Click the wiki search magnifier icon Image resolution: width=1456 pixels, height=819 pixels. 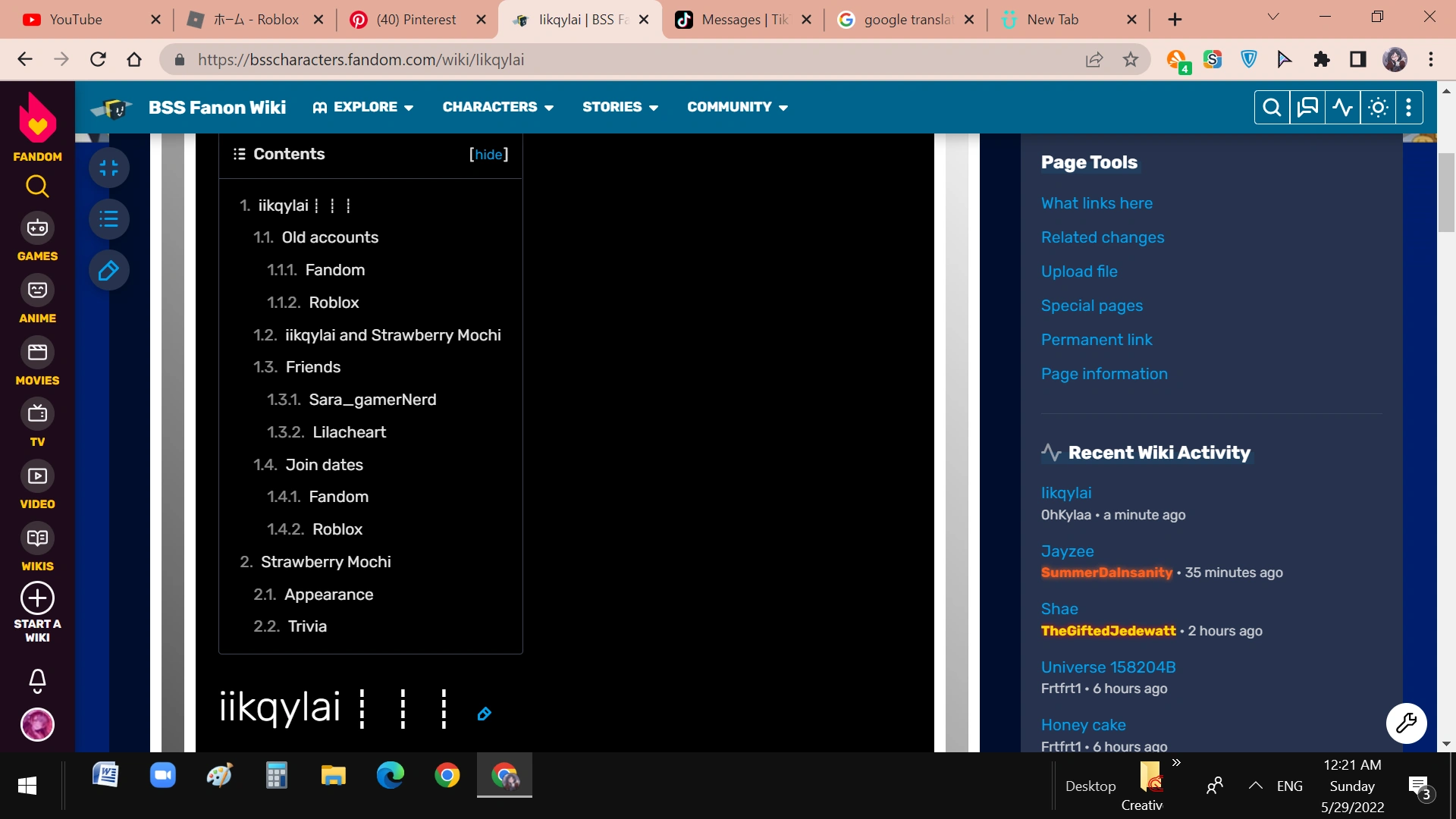click(x=1272, y=108)
